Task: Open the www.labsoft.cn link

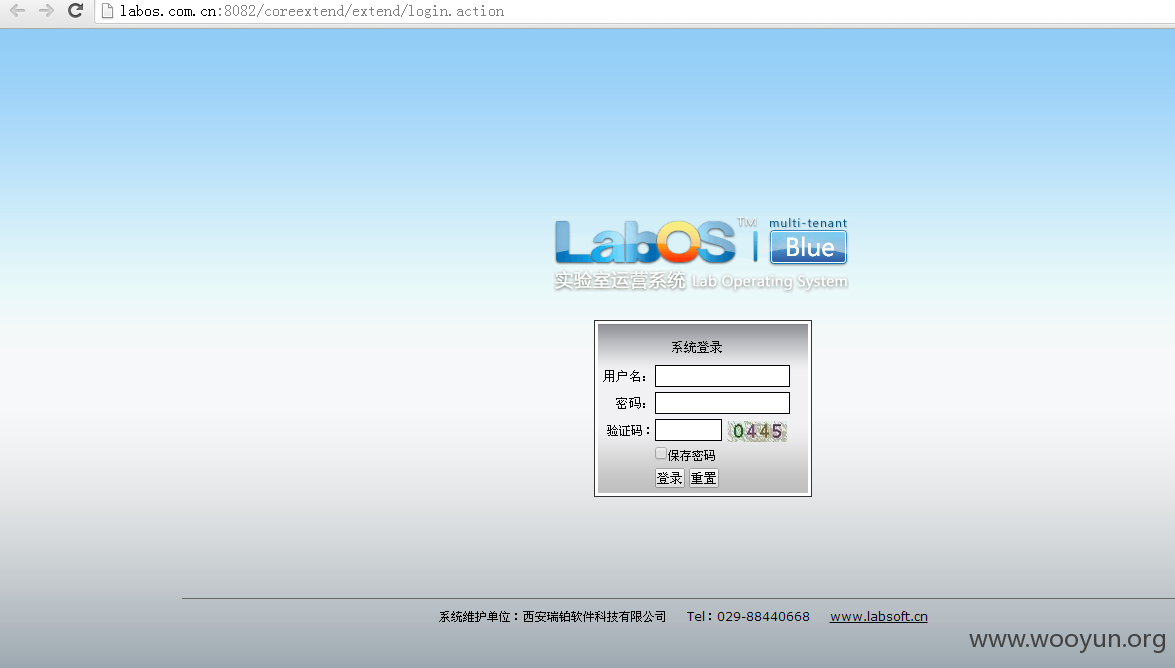Action: [x=878, y=616]
